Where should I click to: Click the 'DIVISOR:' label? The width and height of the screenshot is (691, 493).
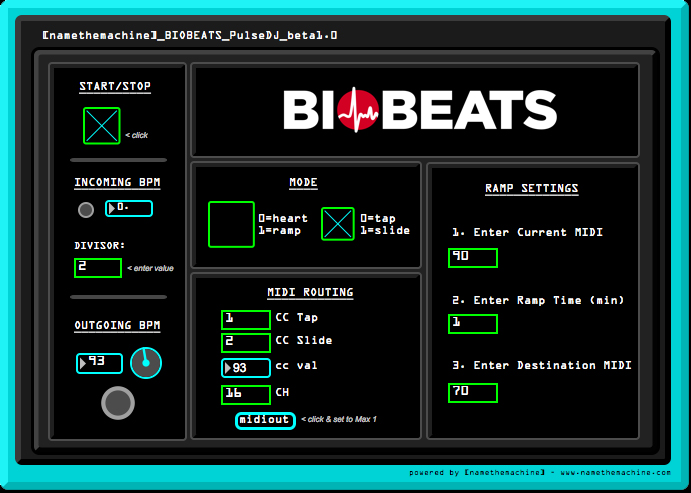100,245
